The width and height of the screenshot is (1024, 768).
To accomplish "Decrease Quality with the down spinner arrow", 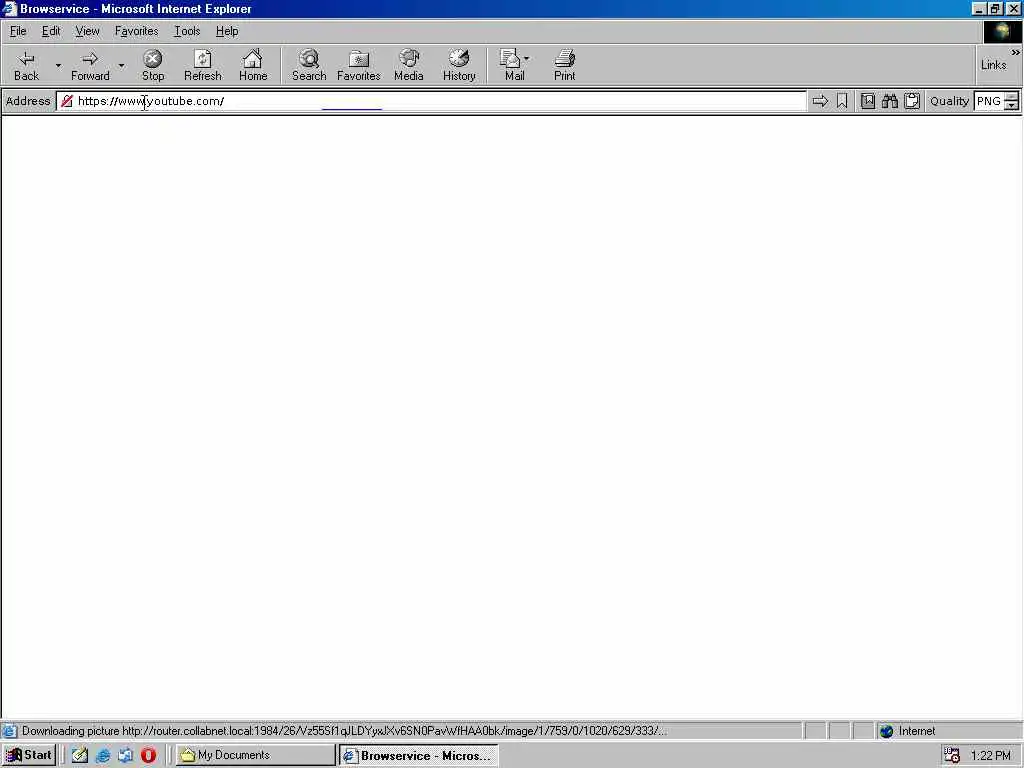I will (x=1012, y=106).
